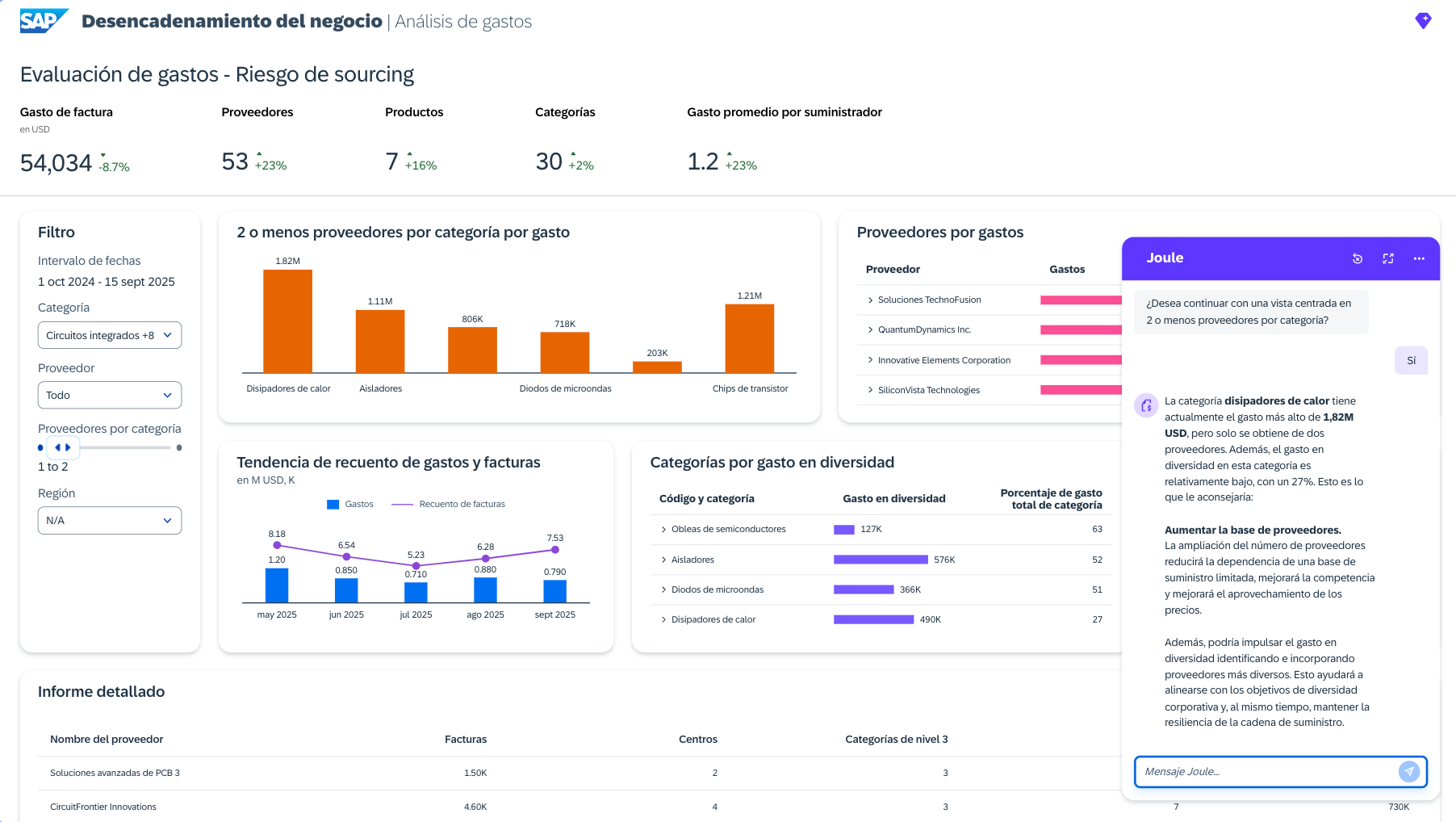Sort by Gasto en diversidad header

894,499
